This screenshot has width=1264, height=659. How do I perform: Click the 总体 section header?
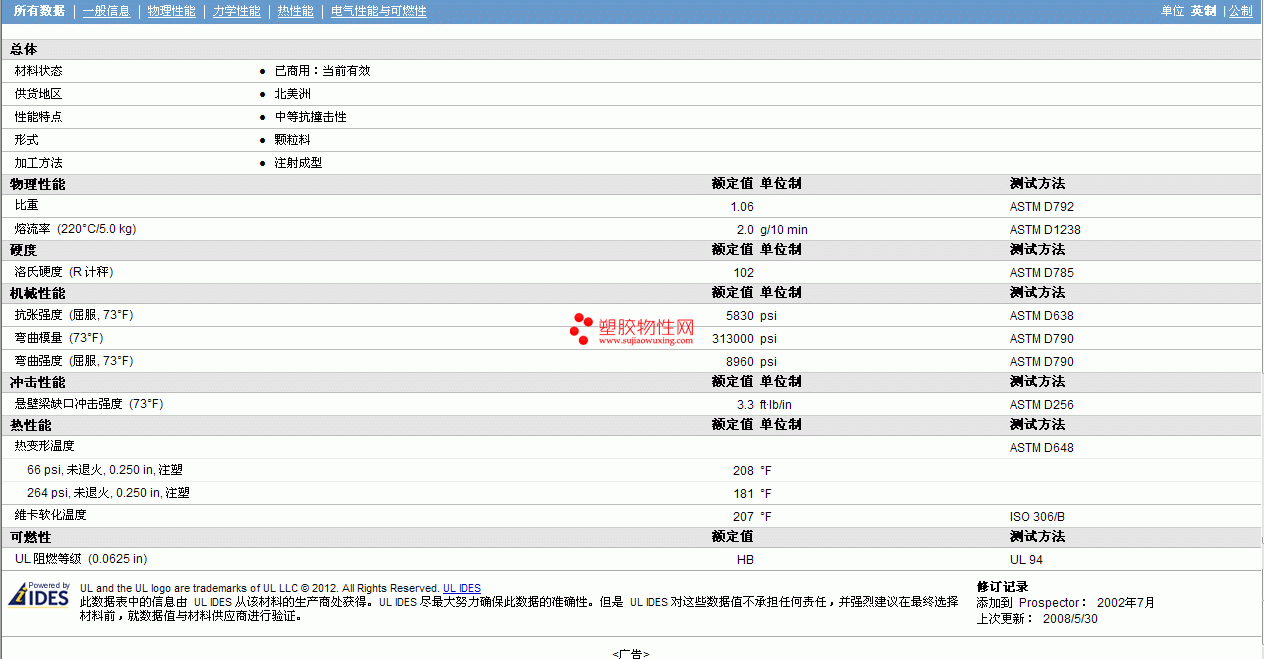pyautogui.click(x=24, y=49)
